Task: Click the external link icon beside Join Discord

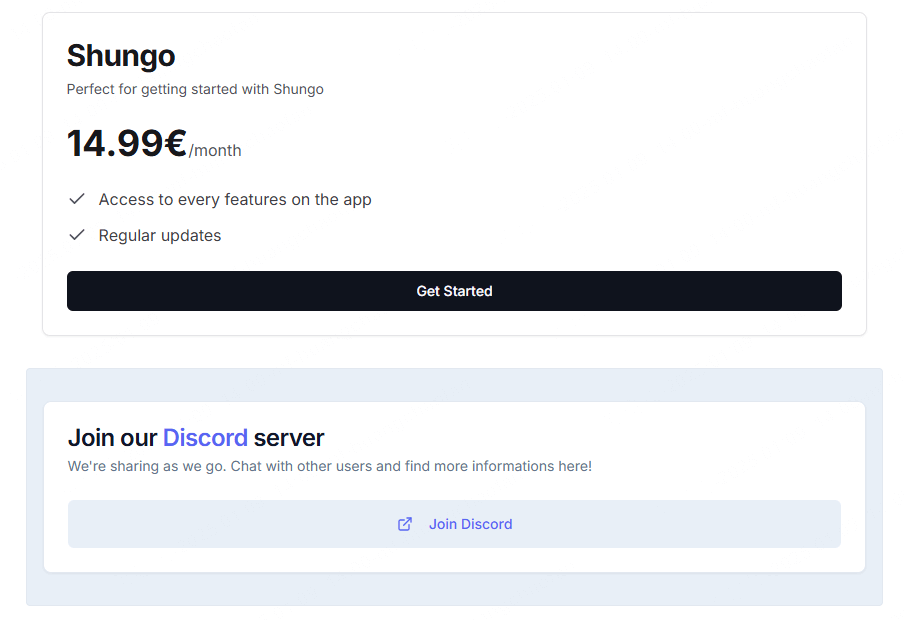Action: pyautogui.click(x=405, y=524)
